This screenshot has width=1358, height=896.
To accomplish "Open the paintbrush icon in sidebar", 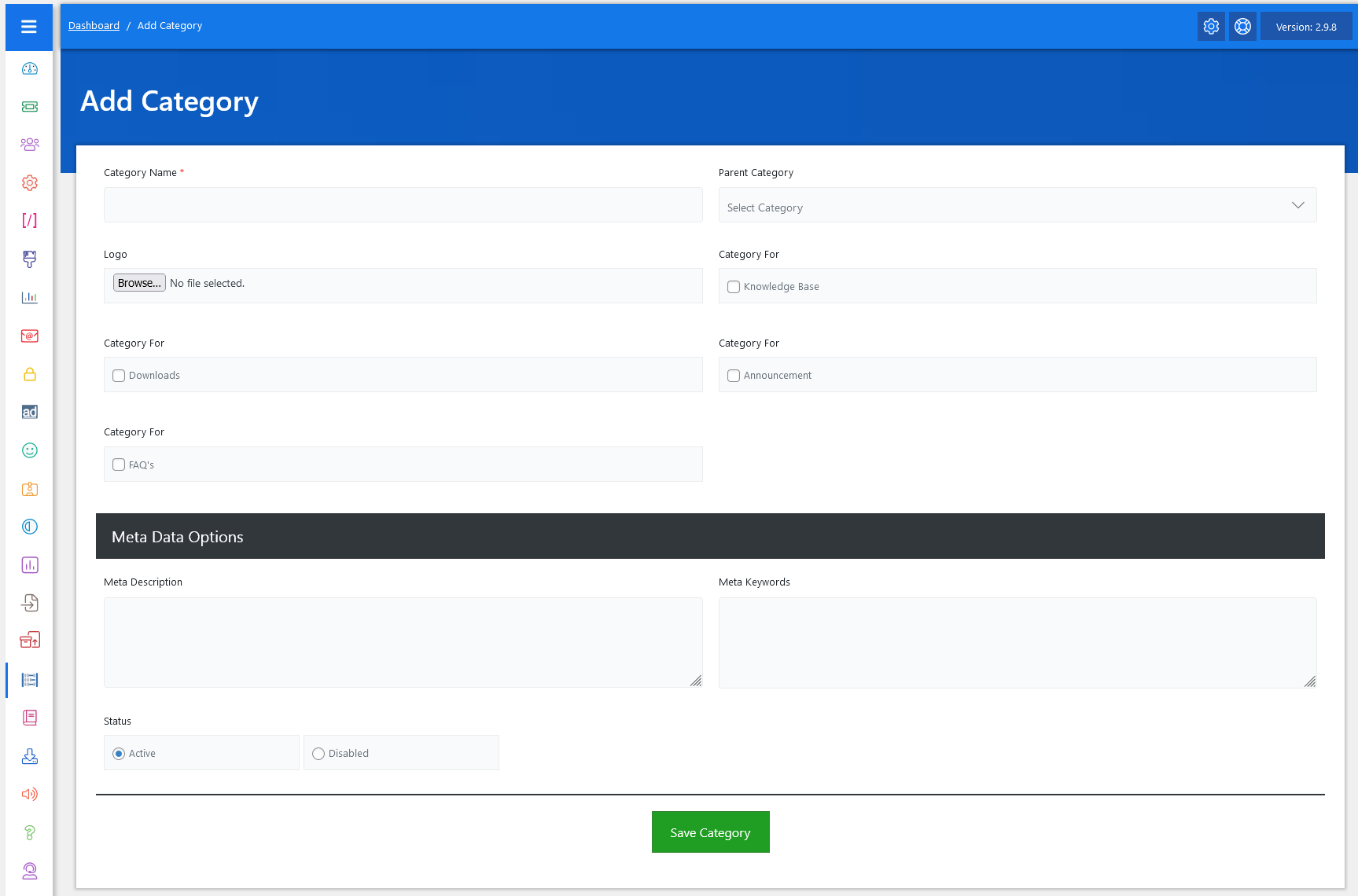I will 30,259.
